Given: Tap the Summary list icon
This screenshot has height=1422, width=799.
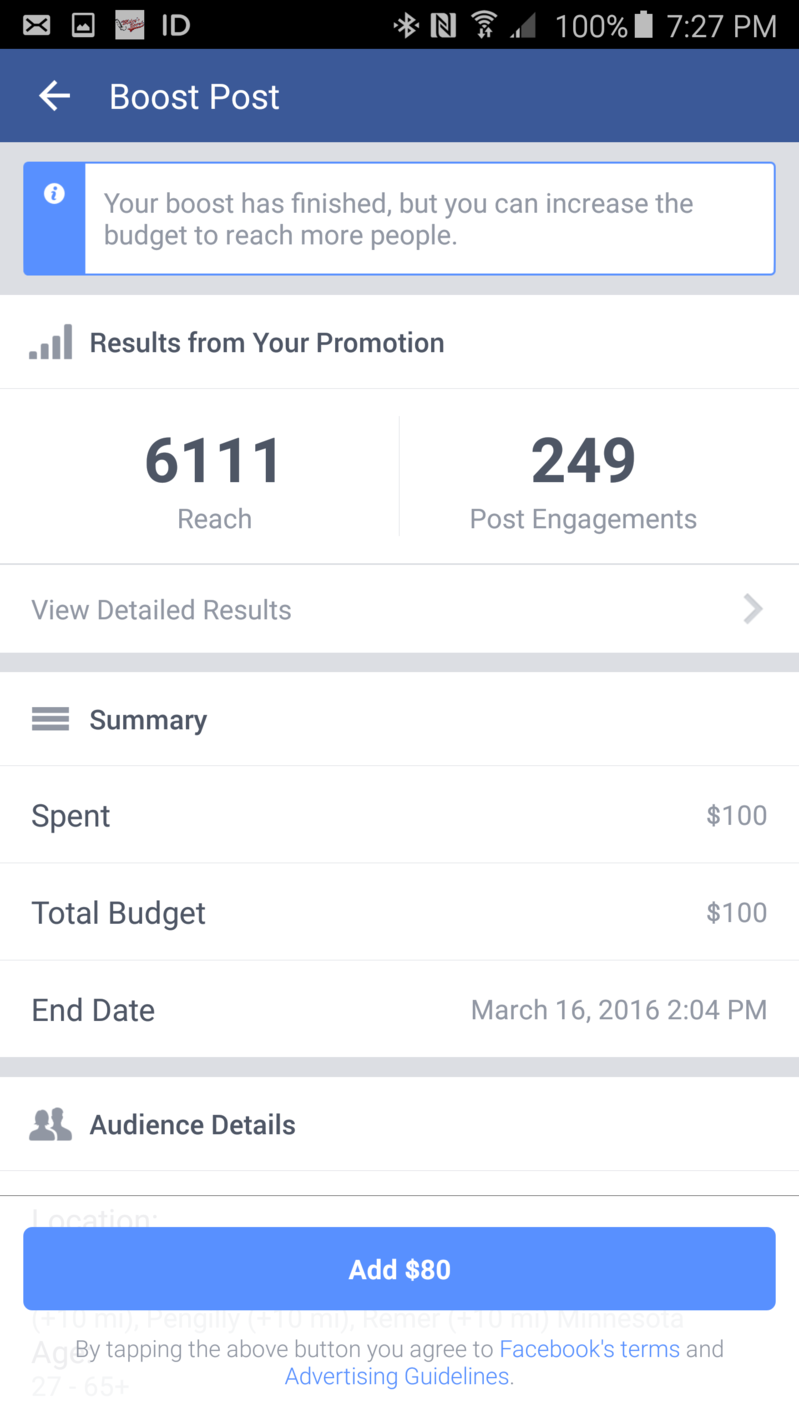Looking at the screenshot, I should point(50,719).
